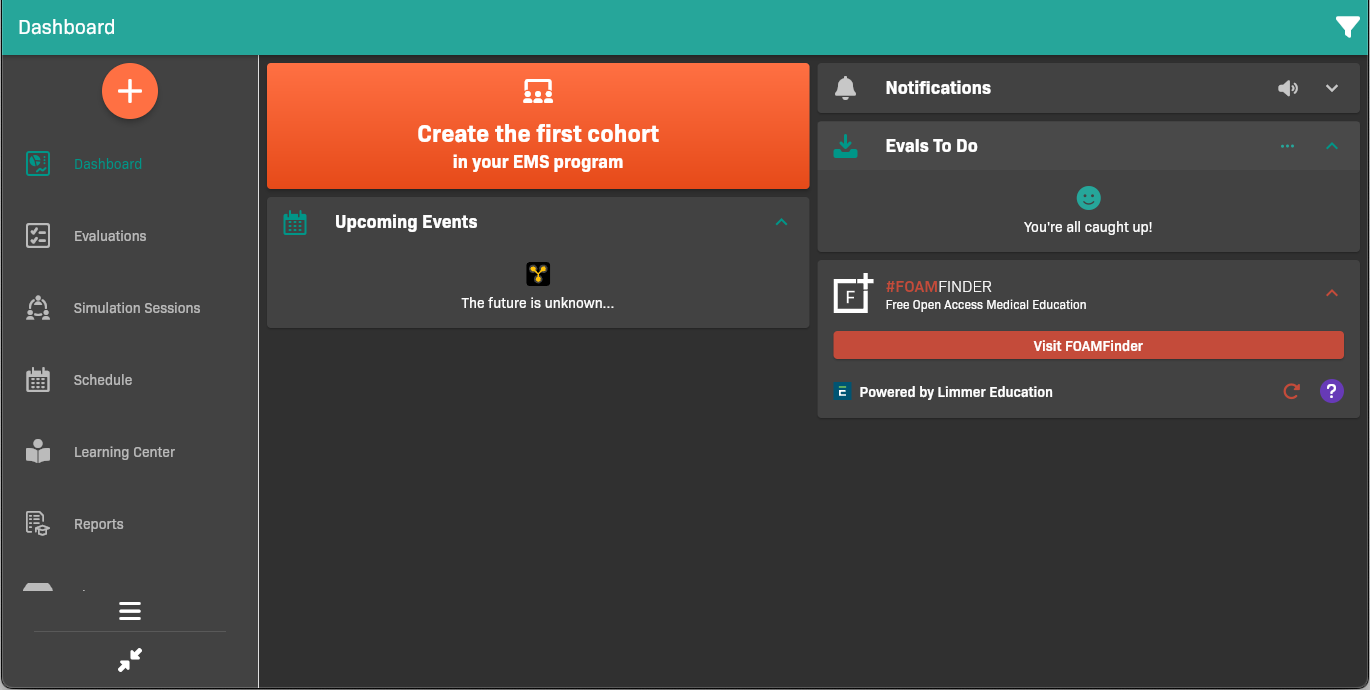Refresh the FOAMFinder panel

tap(1291, 392)
